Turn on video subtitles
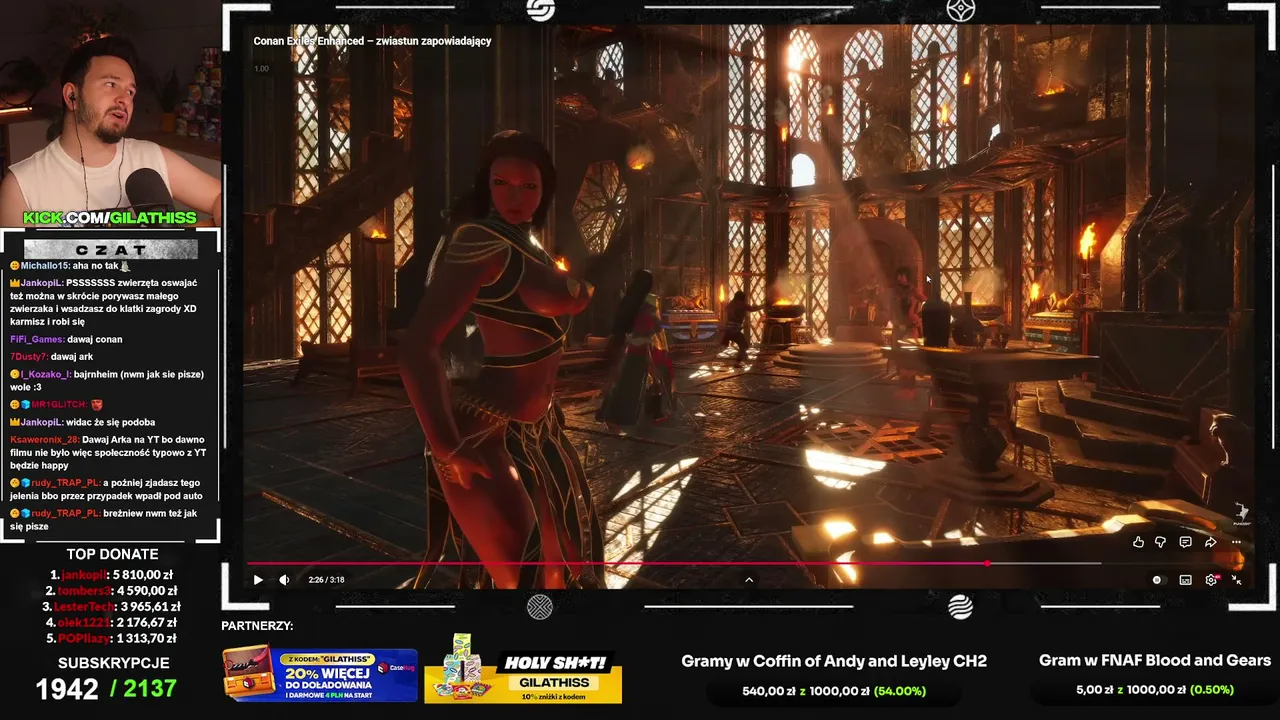Image resolution: width=1280 pixels, height=720 pixels. pyautogui.click(x=1186, y=580)
